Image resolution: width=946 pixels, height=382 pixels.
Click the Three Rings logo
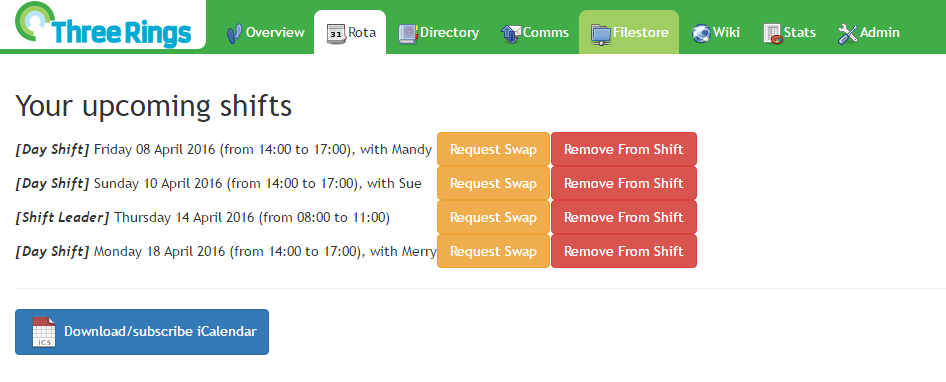point(103,25)
